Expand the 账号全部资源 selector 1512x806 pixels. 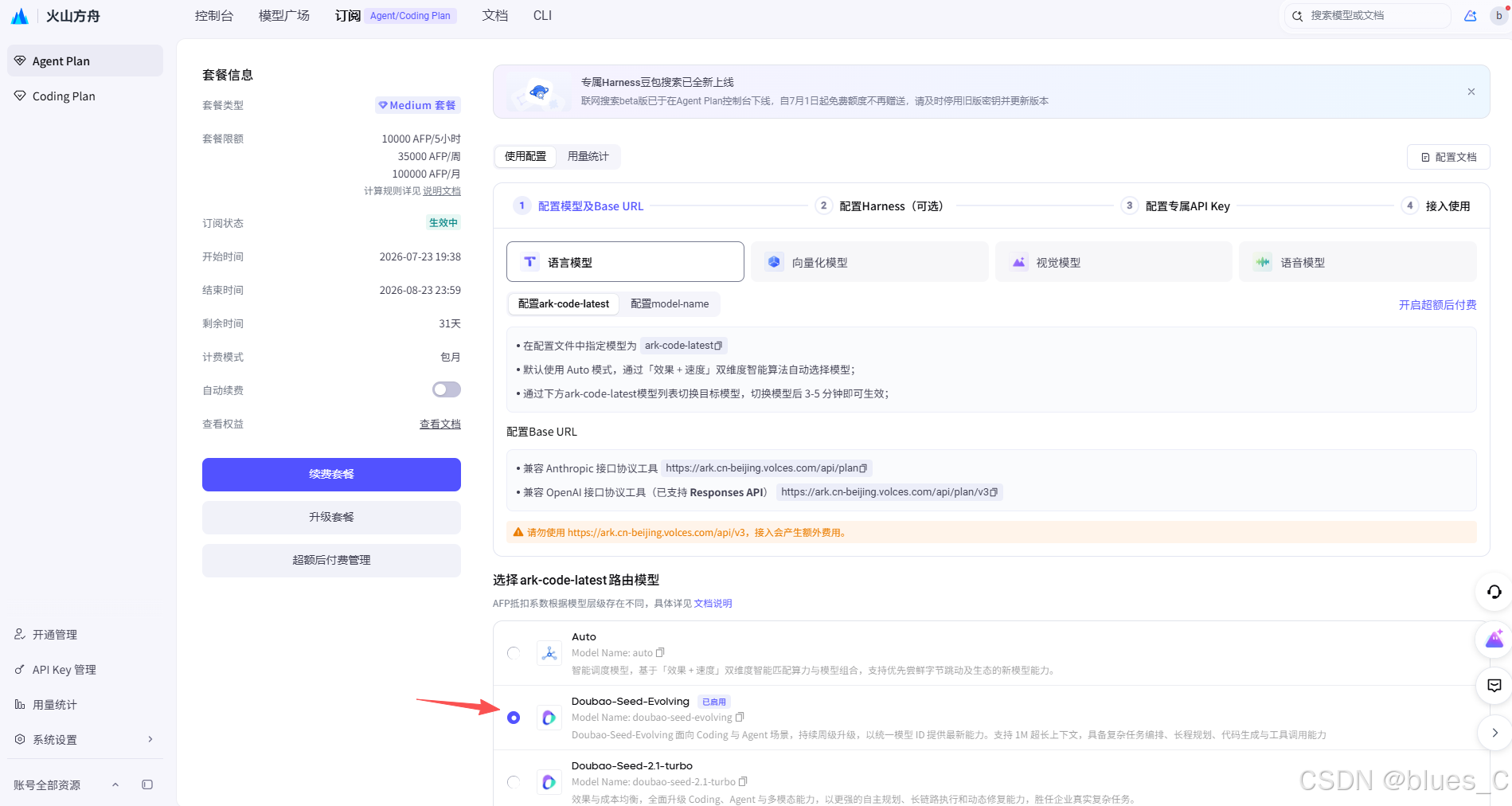click(x=67, y=784)
